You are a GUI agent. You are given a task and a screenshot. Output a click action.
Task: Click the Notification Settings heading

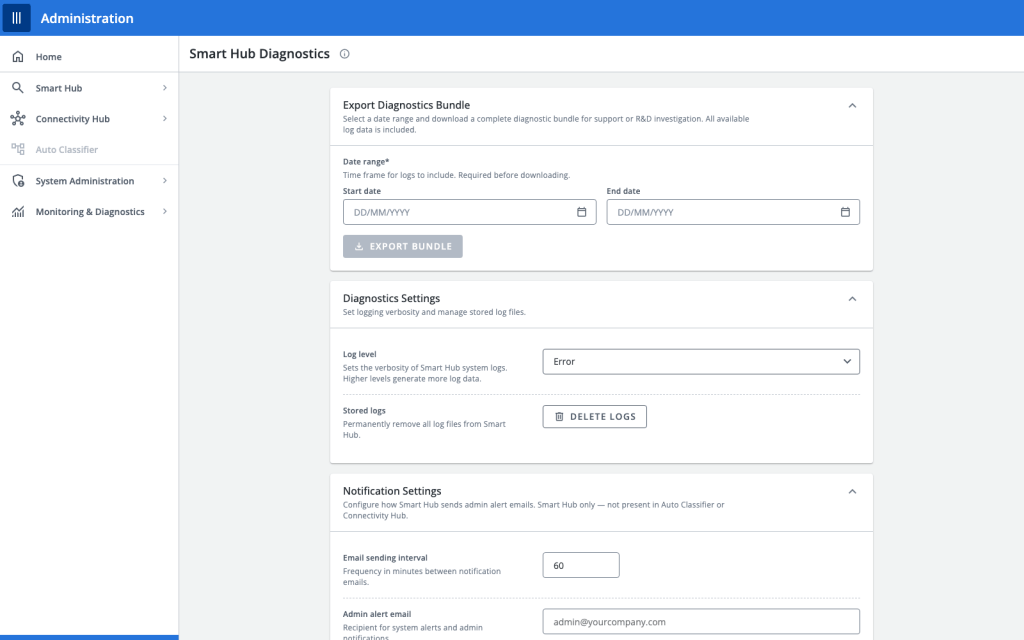(392, 491)
